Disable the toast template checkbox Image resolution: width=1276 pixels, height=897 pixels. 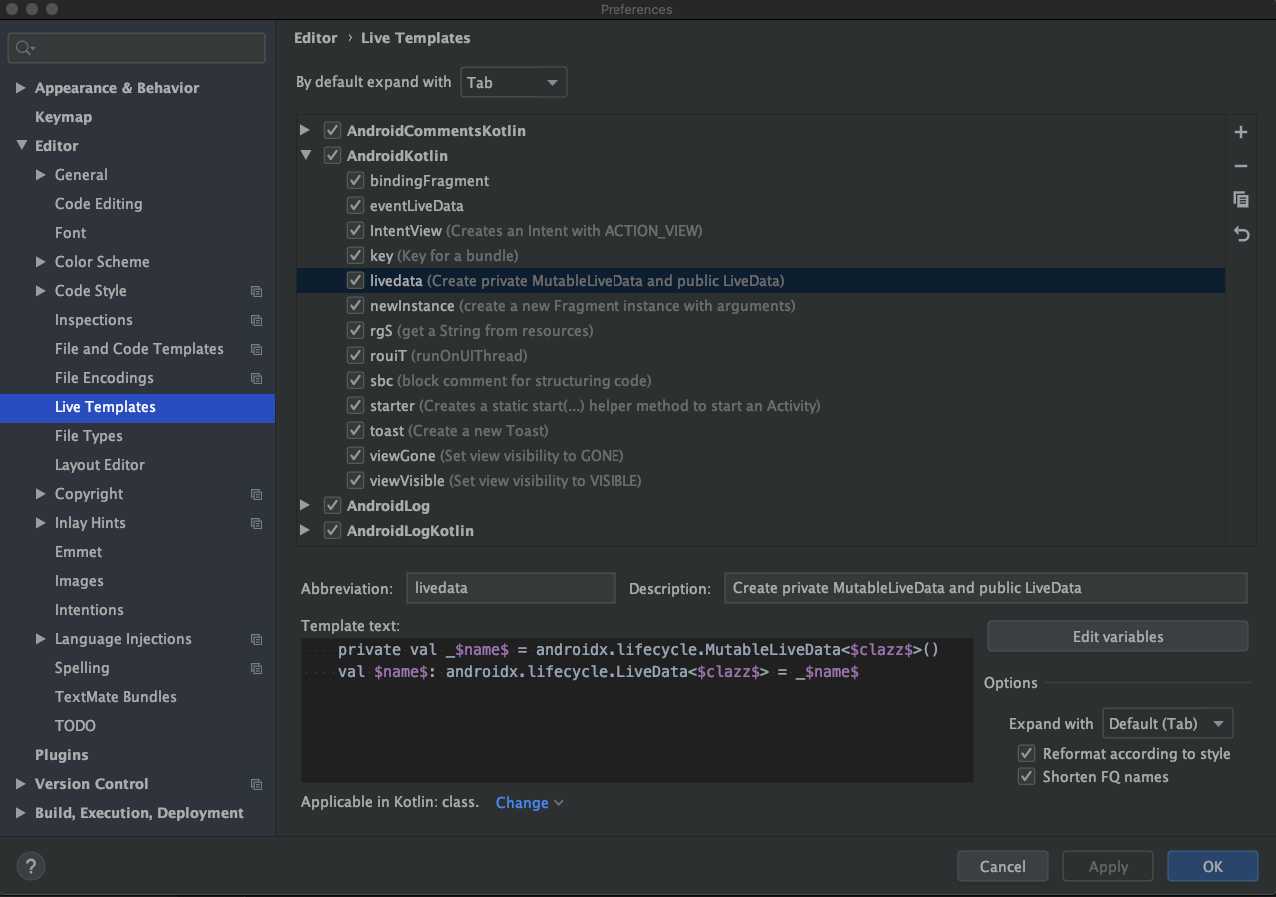point(355,431)
